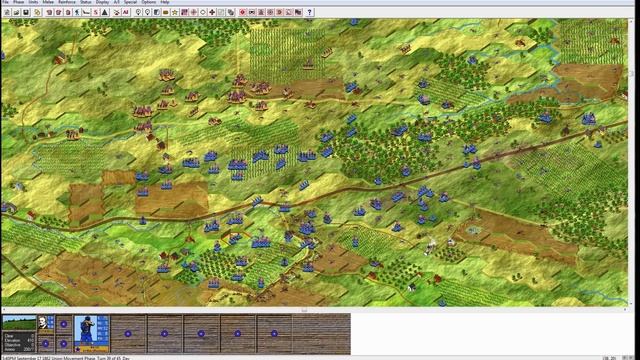This screenshot has height=360, width=640.
Task: Open the Status menu
Action: point(86,2)
